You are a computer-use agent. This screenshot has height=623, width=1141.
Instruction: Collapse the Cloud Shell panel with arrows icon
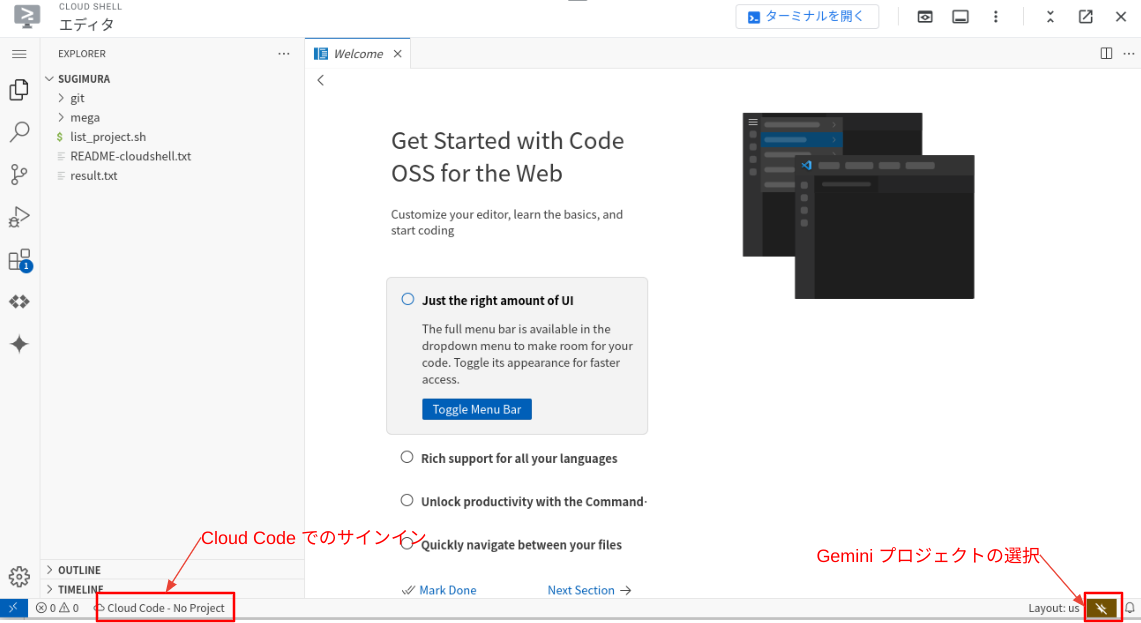click(1050, 17)
